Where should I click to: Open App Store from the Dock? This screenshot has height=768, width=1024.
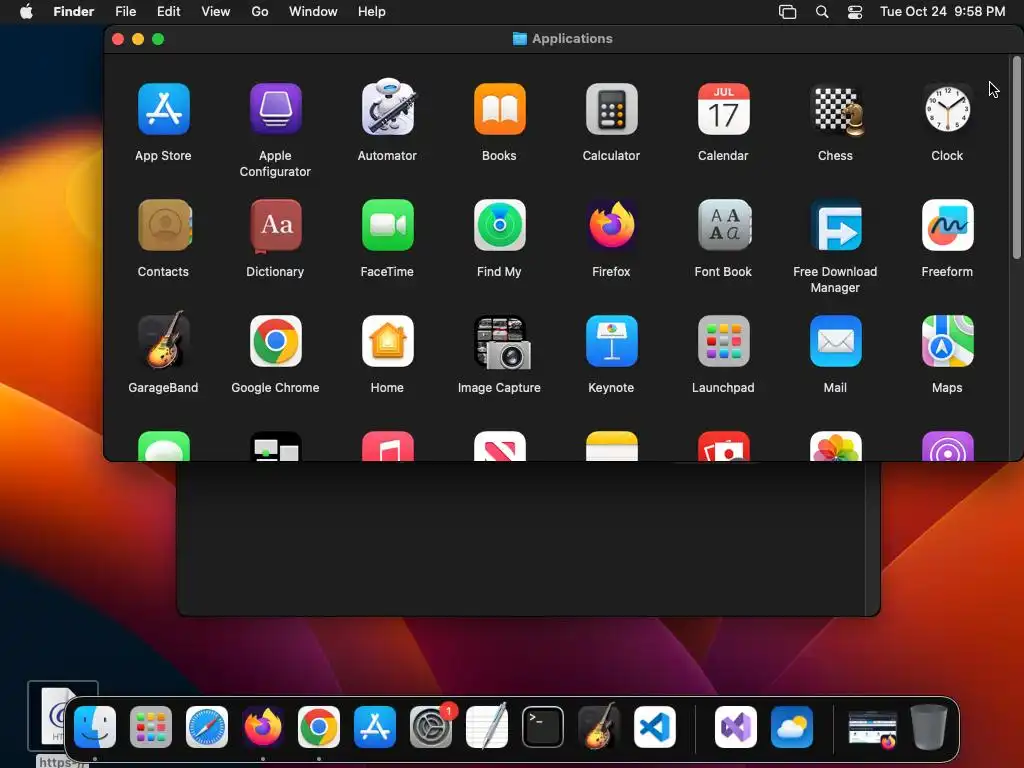[x=375, y=727]
